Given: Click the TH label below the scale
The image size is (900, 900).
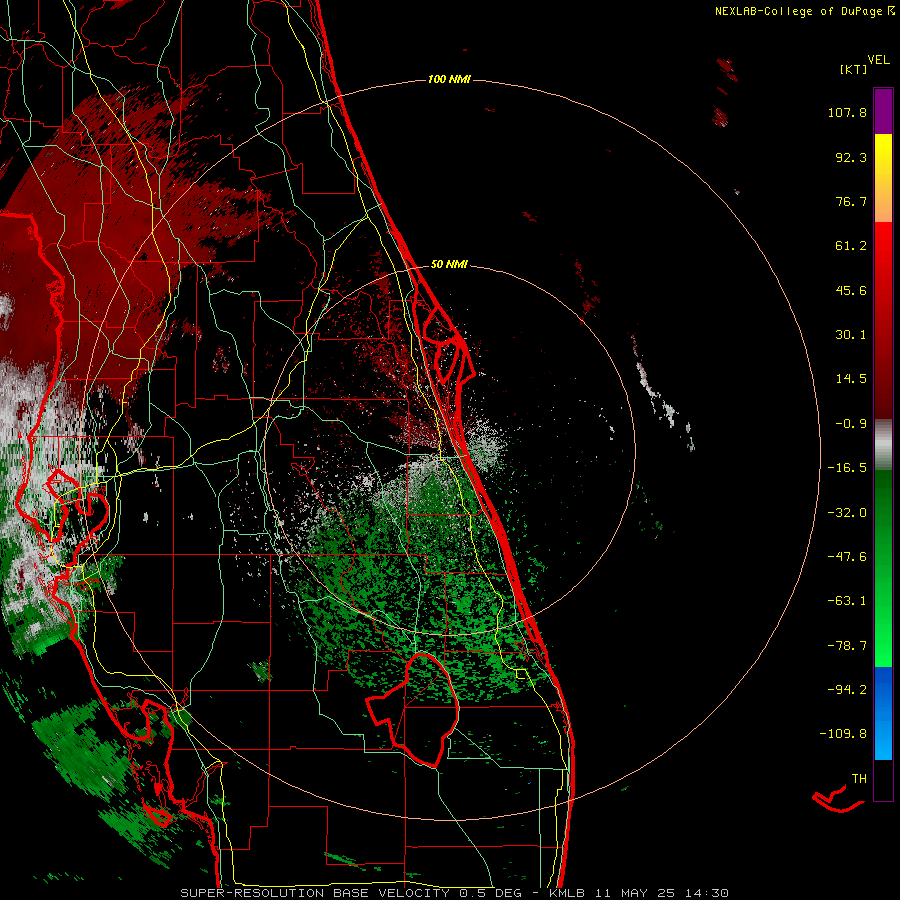Looking at the screenshot, I should [x=859, y=779].
